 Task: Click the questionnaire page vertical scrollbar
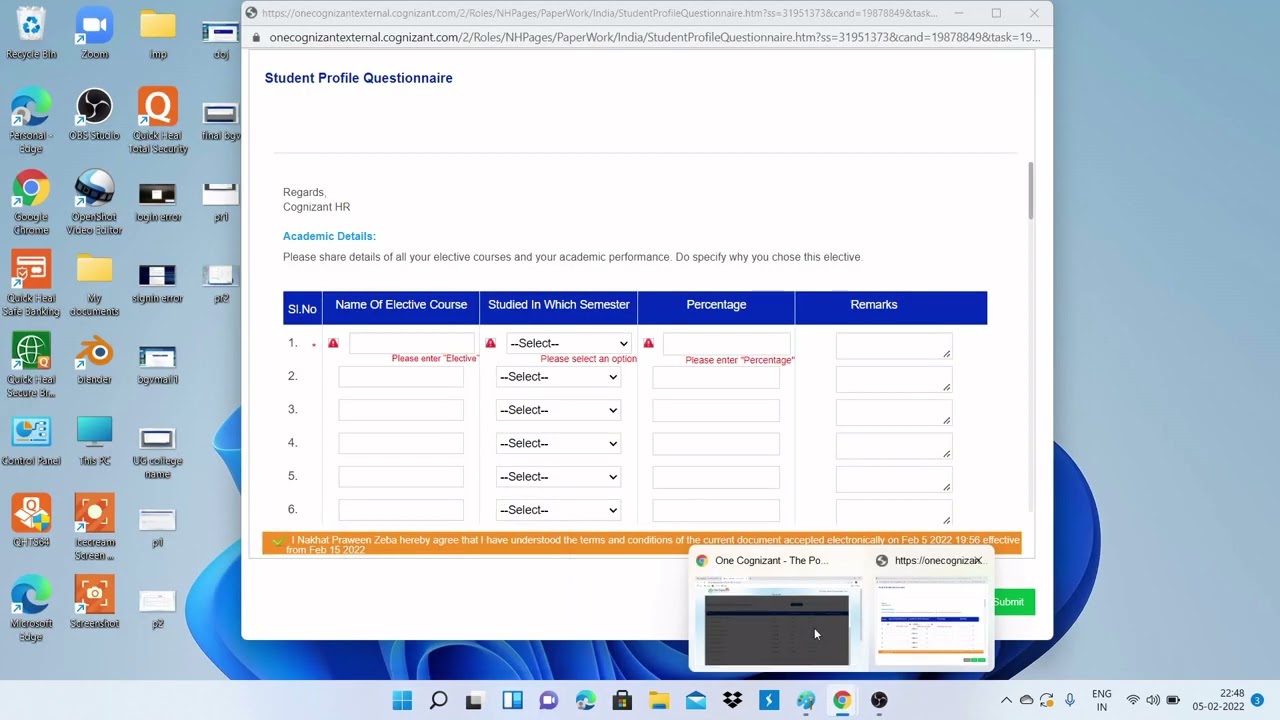1030,190
